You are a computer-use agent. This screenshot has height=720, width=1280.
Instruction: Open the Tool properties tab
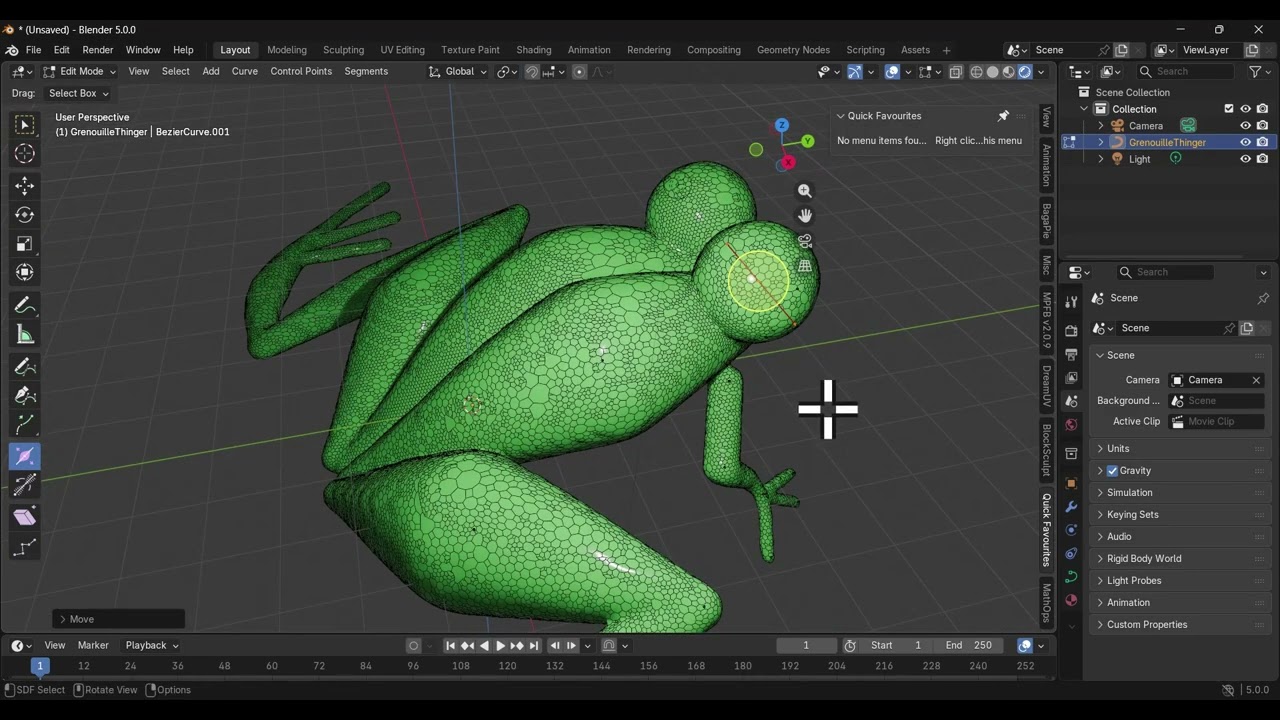pos(1071,301)
